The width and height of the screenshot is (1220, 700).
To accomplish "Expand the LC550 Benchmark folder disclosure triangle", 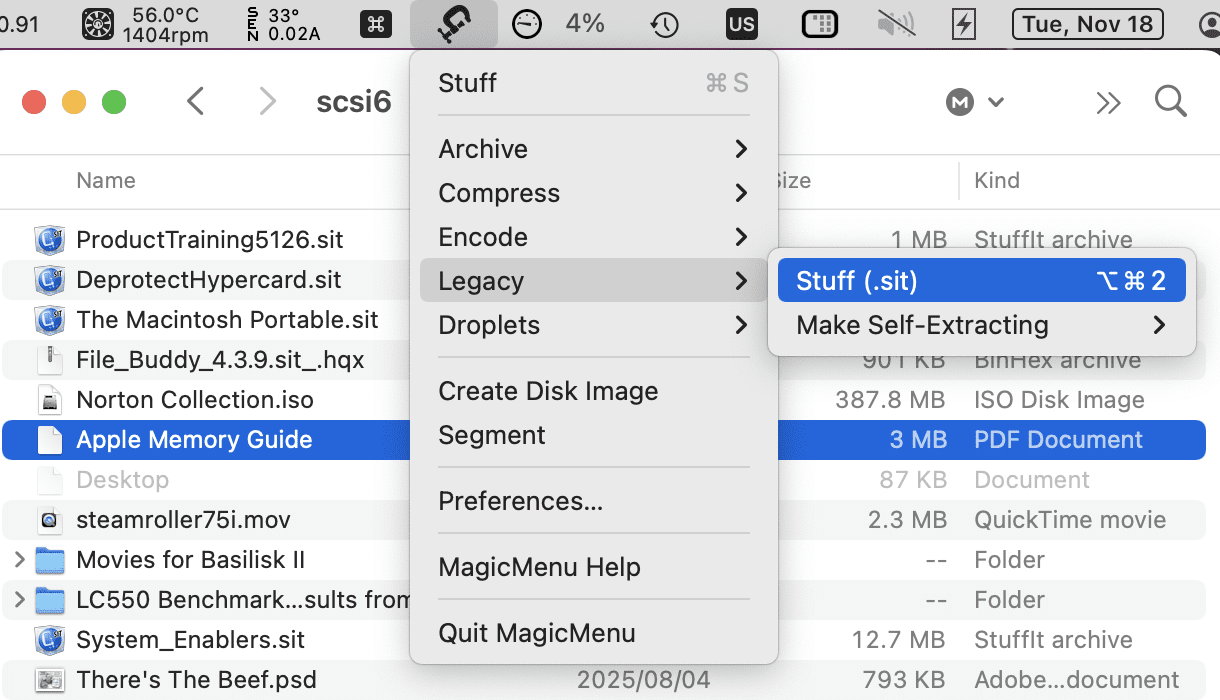I will (x=19, y=600).
